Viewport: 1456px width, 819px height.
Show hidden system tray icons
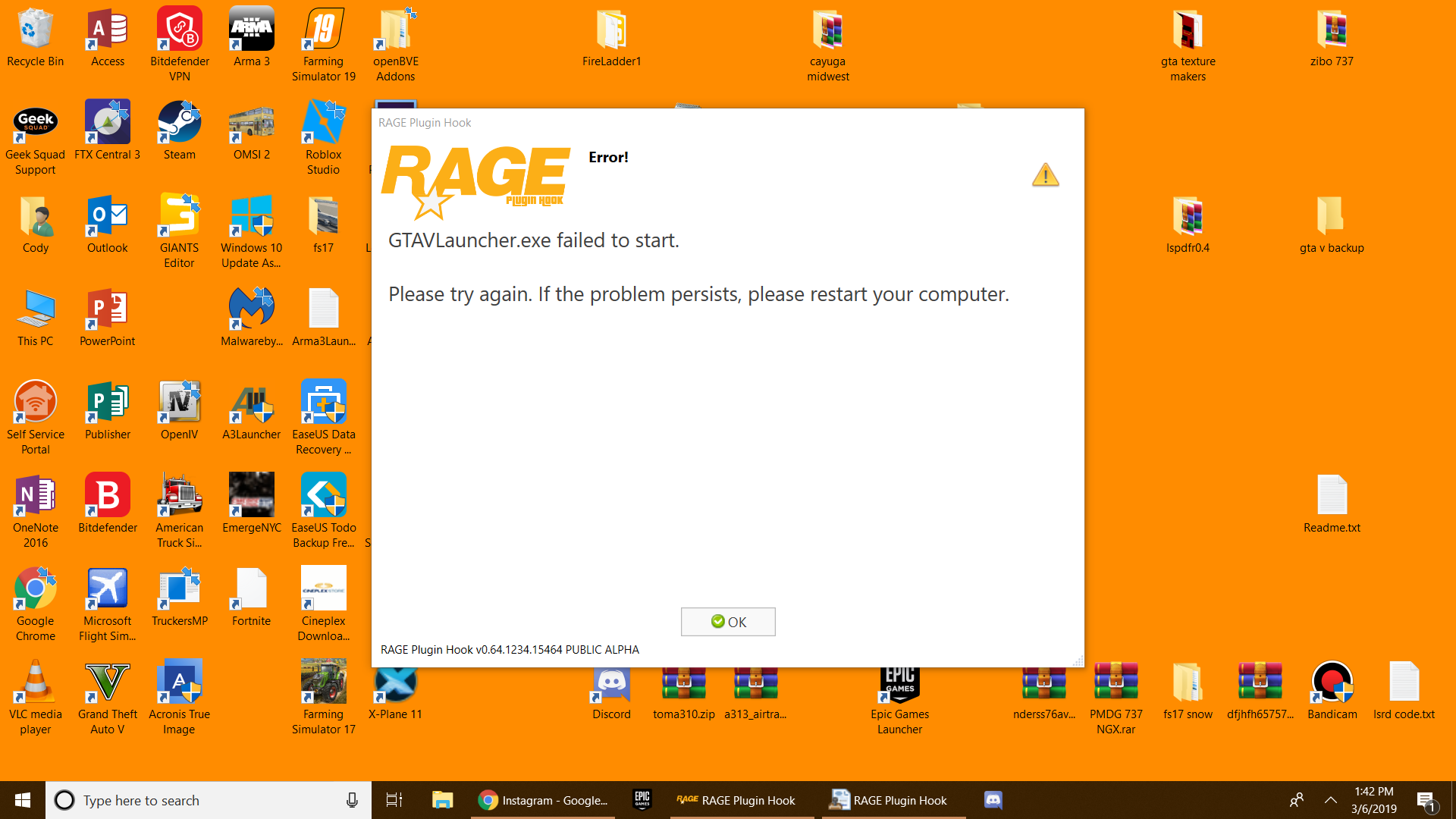(1330, 800)
